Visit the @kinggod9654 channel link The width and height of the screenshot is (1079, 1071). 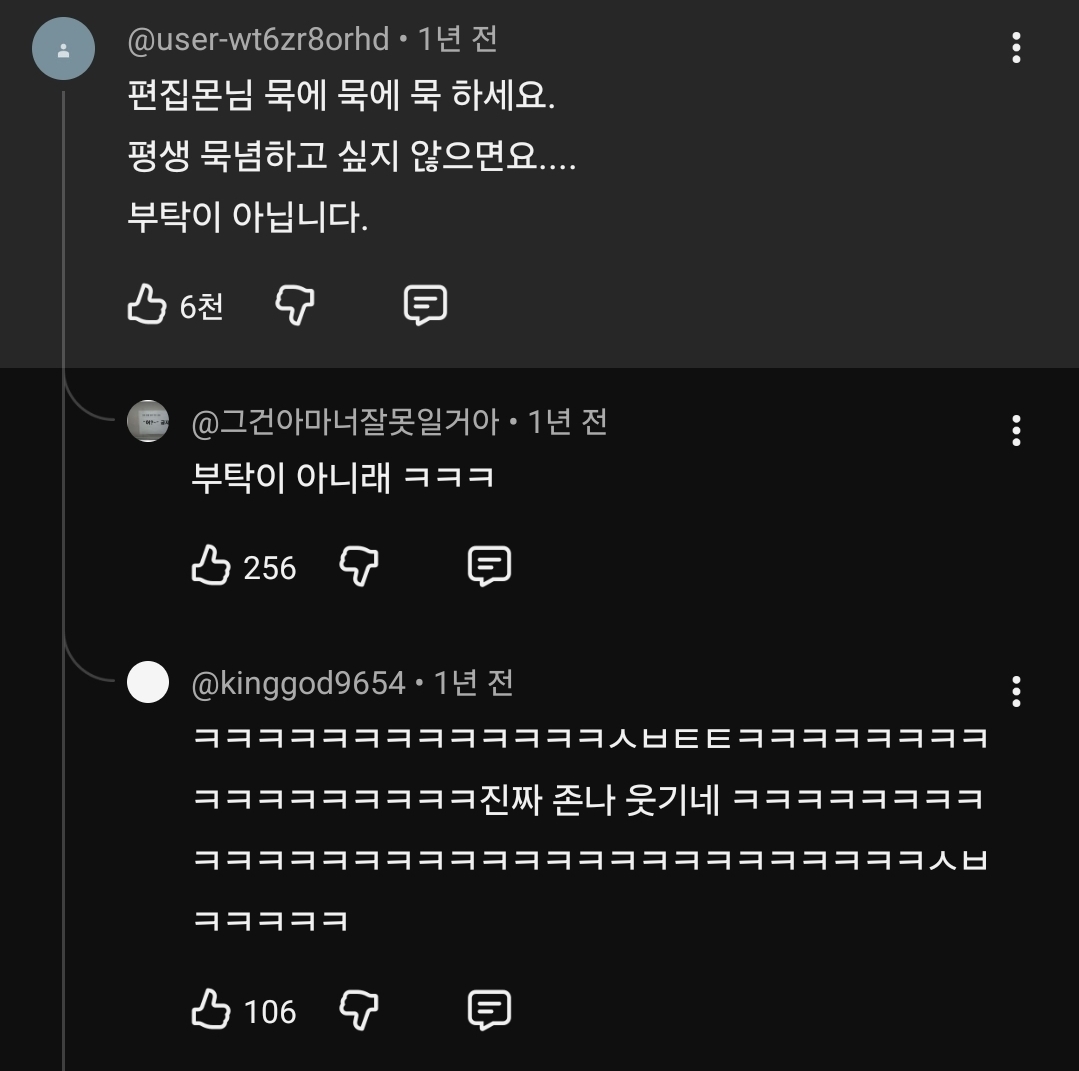click(298, 684)
